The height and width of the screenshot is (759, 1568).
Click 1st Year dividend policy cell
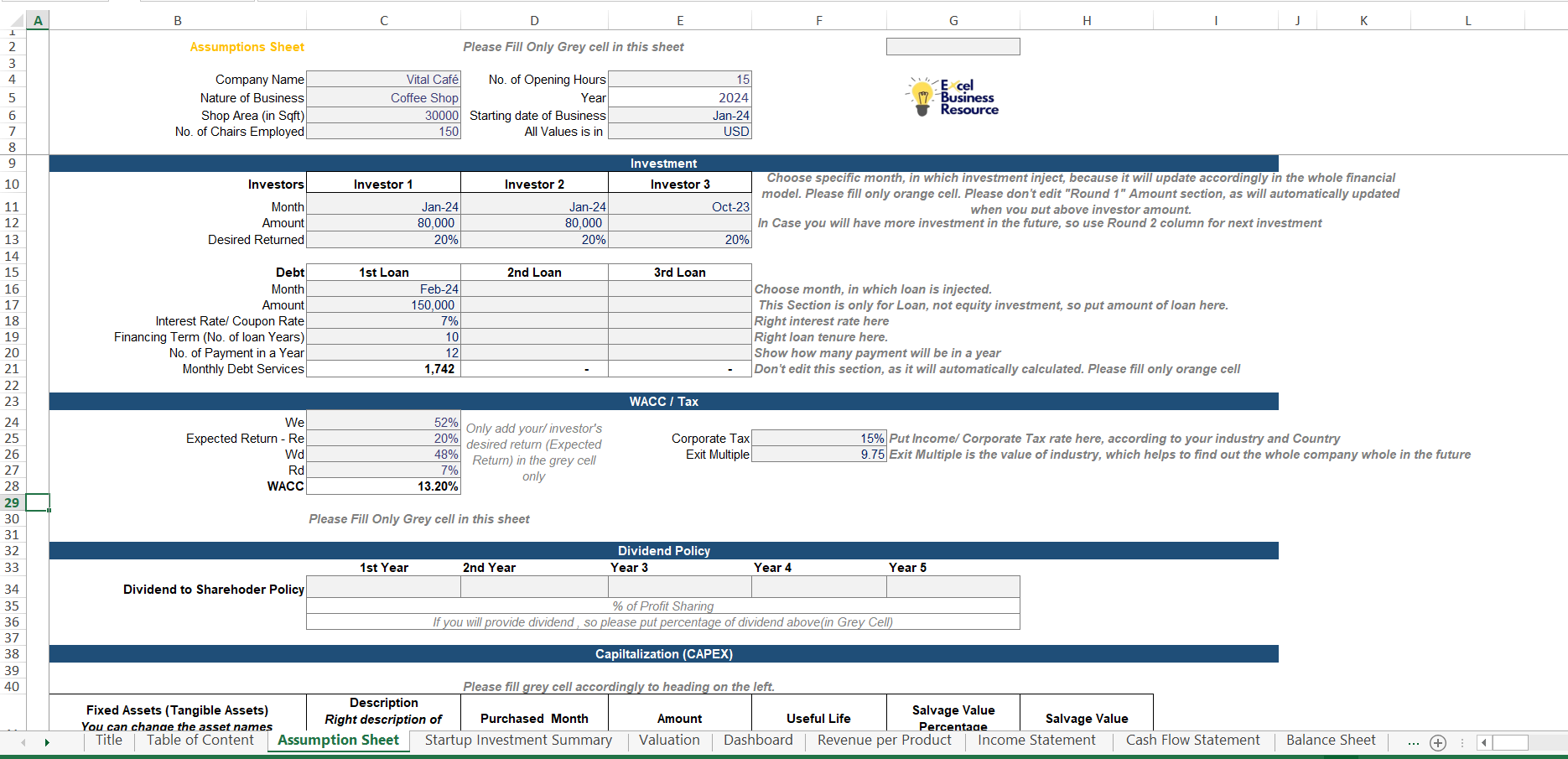tap(383, 587)
